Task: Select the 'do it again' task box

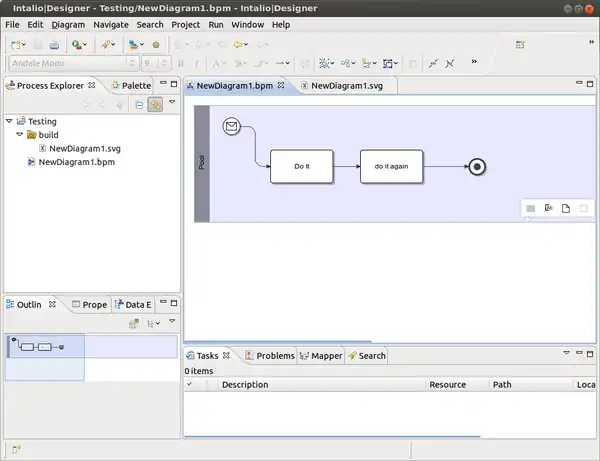Action: pos(391,166)
